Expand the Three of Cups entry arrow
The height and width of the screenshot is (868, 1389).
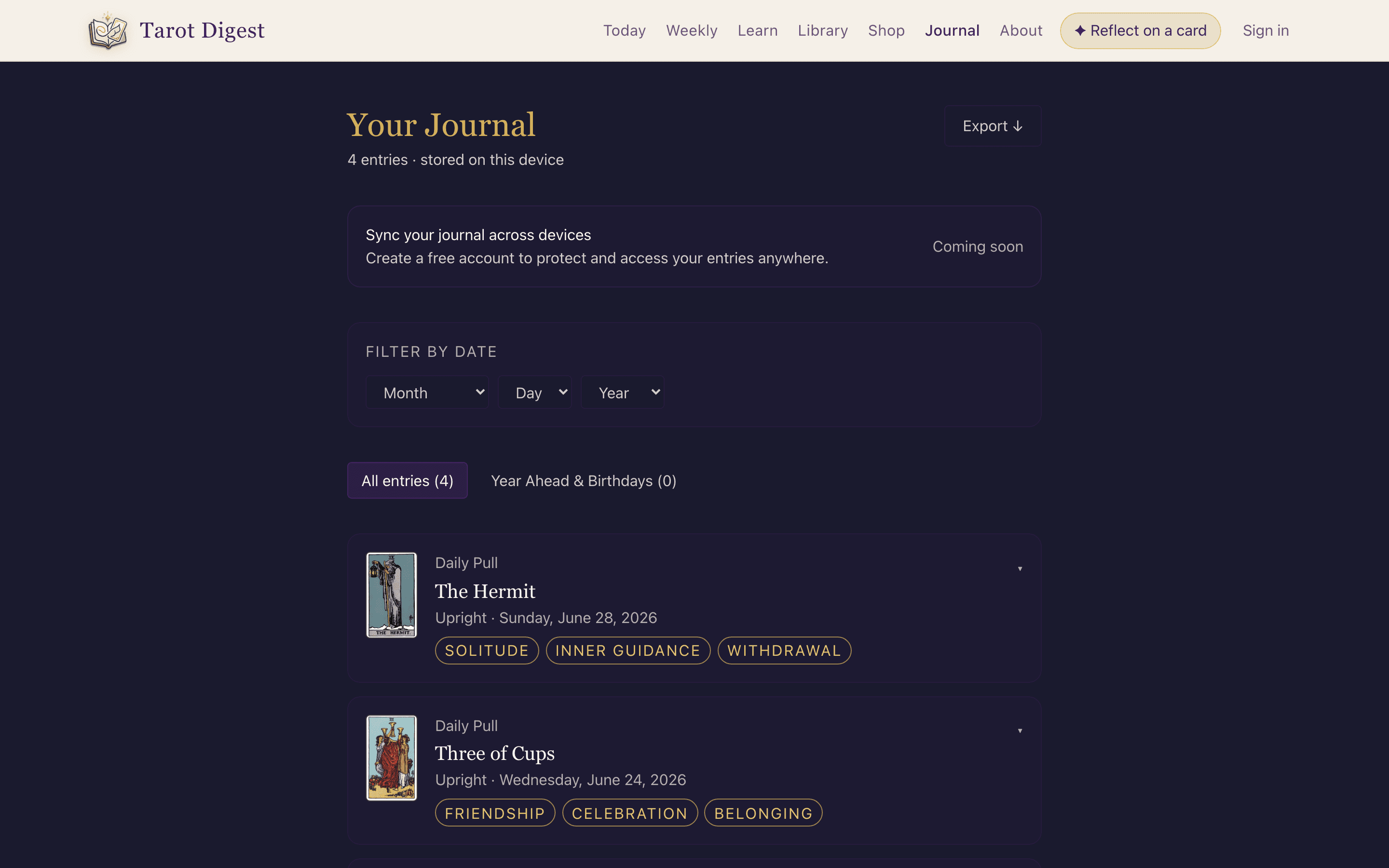pyautogui.click(x=1020, y=731)
